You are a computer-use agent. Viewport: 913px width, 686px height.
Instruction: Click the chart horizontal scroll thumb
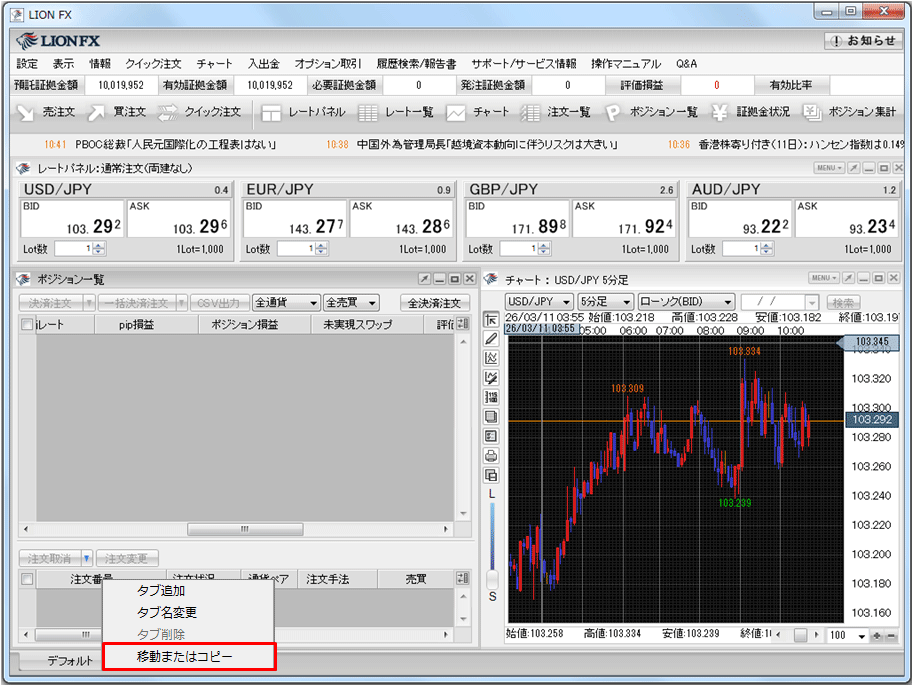[x=801, y=635]
